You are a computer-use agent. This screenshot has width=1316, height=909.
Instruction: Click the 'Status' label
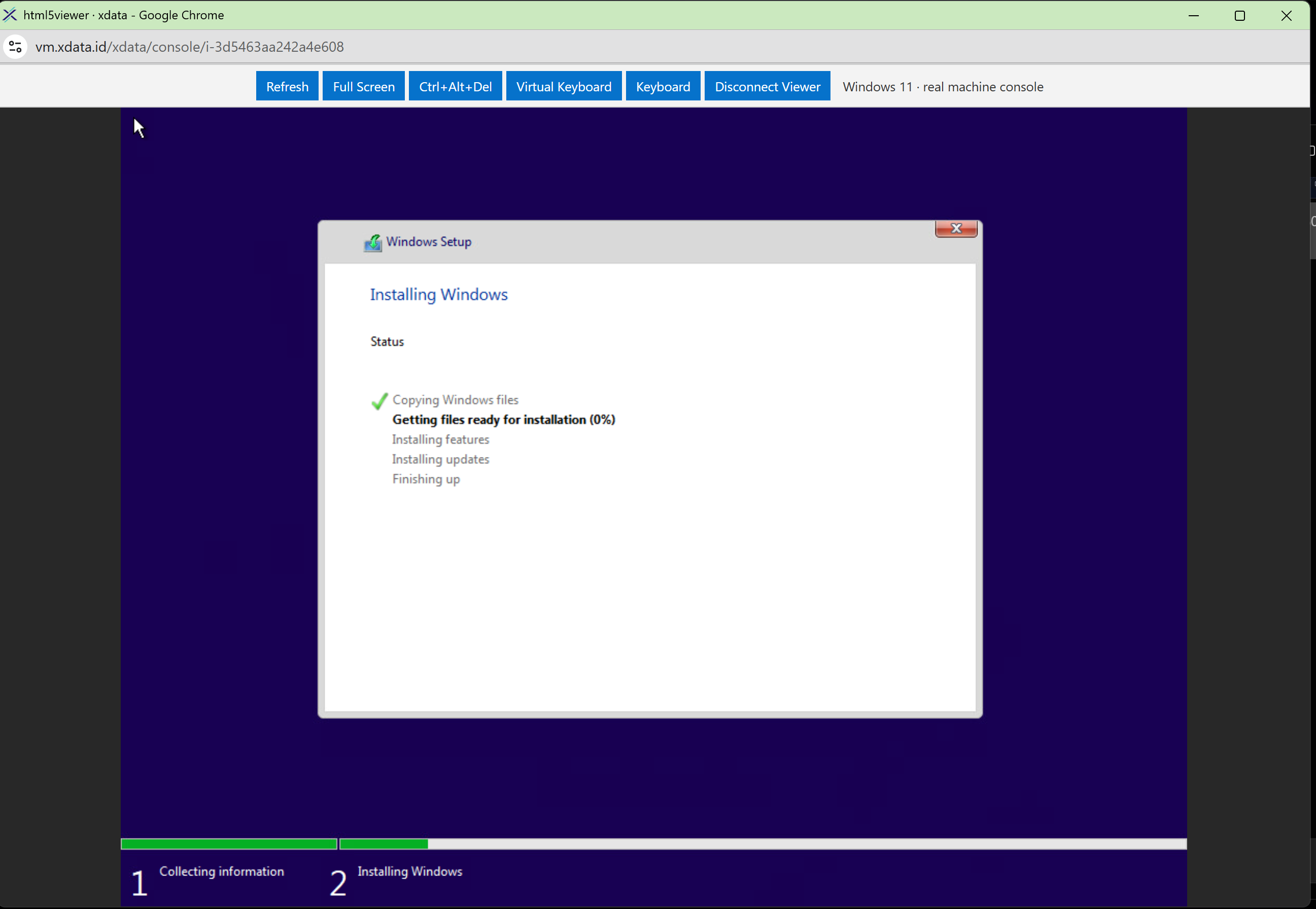coord(387,341)
